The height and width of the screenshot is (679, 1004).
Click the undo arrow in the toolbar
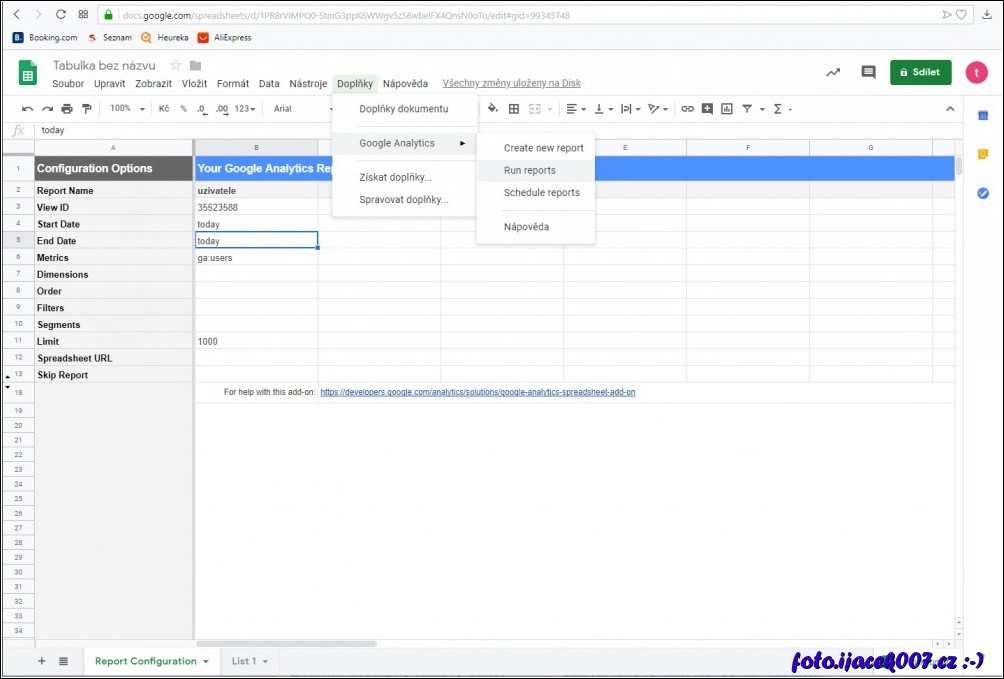(x=28, y=109)
